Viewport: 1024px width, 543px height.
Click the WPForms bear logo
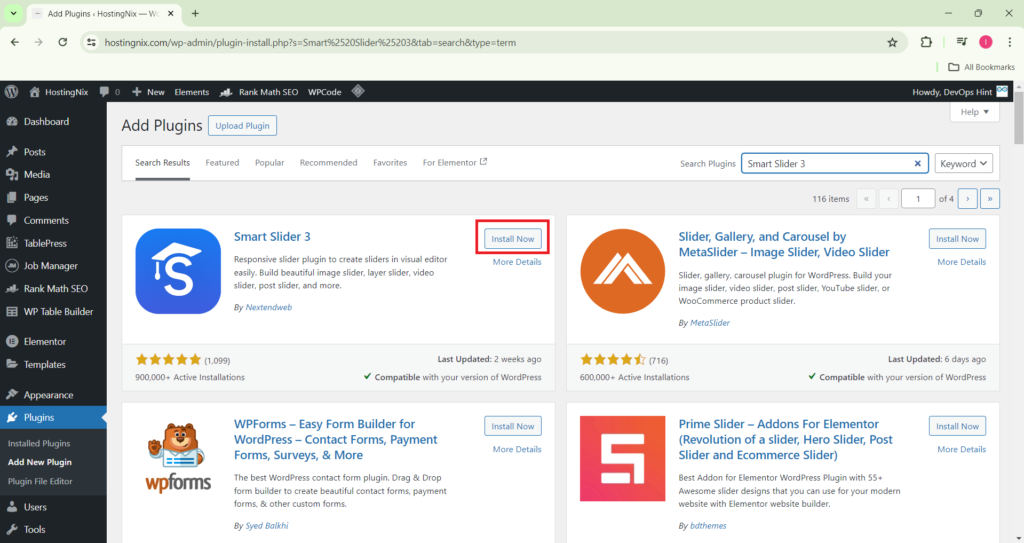(178, 458)
